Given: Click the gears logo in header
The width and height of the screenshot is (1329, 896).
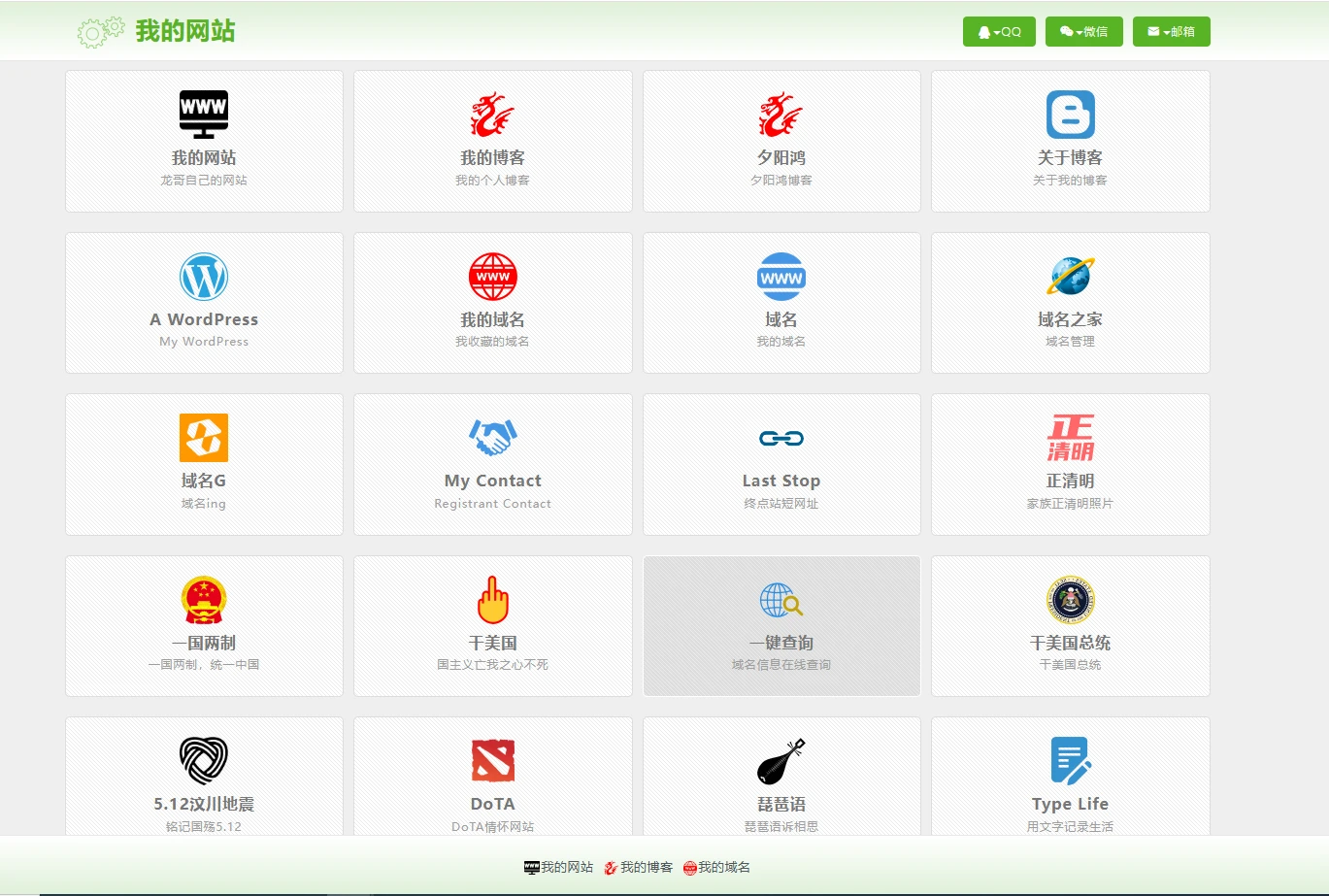Looking at the screenshot, I should (x=101, y=32).
